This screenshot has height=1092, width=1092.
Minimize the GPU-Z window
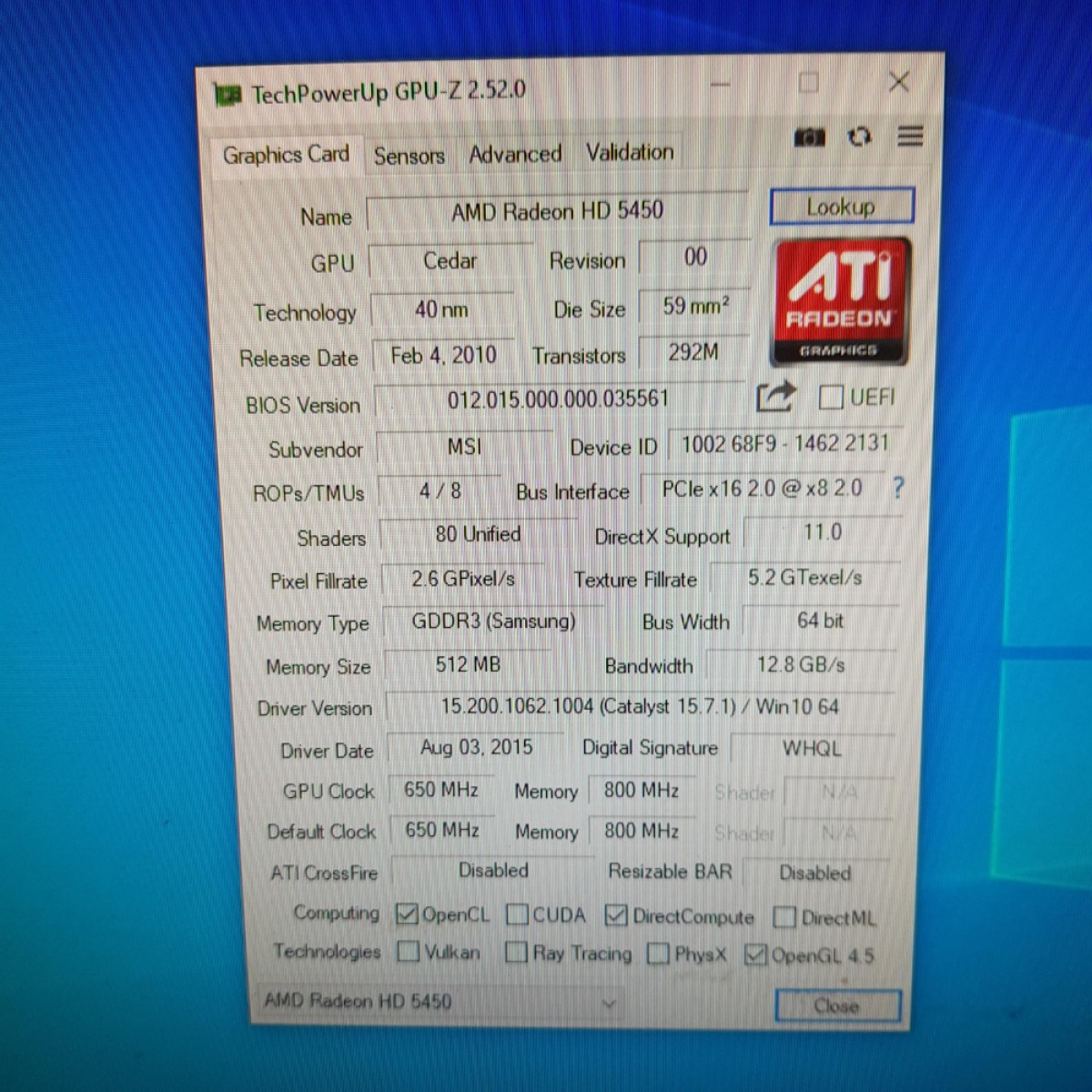point(721,85)
